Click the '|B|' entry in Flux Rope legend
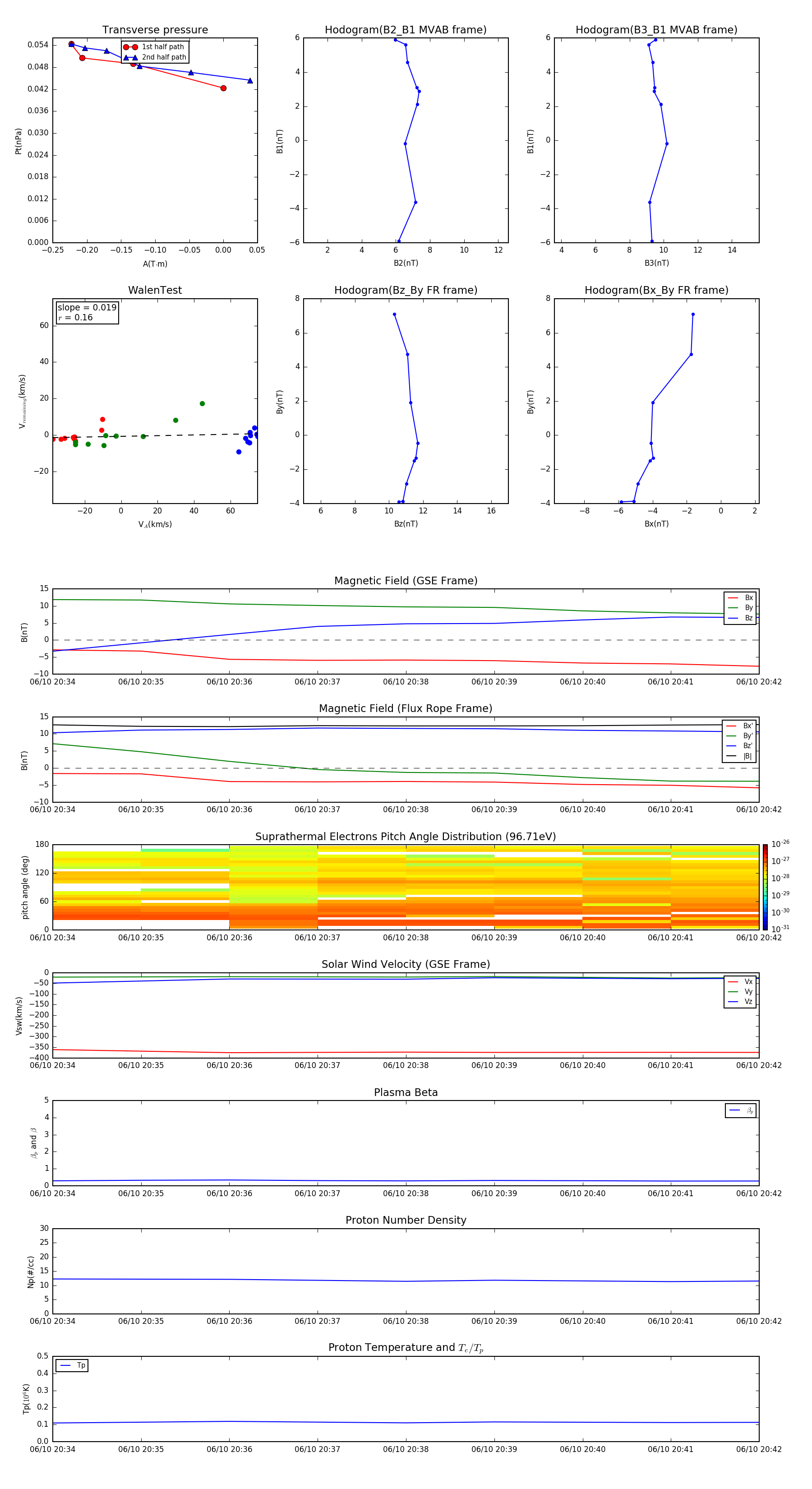812x1489 pixels. tap(740, 756)
